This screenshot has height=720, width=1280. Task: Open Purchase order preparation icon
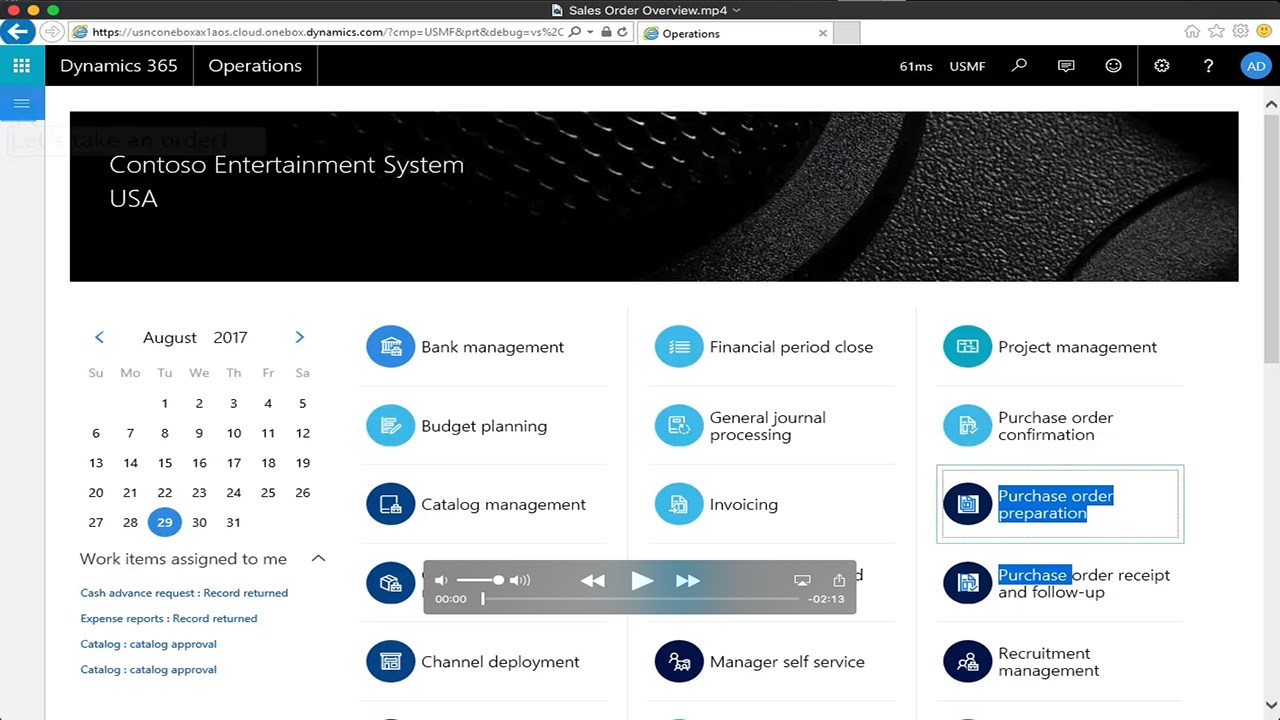[967, 504]
